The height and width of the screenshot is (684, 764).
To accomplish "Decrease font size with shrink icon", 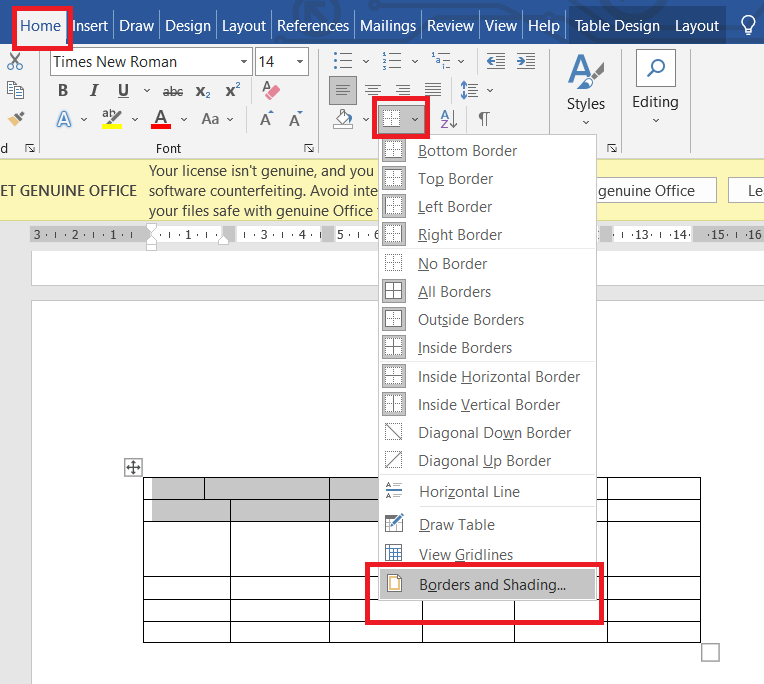I will 295,119.
